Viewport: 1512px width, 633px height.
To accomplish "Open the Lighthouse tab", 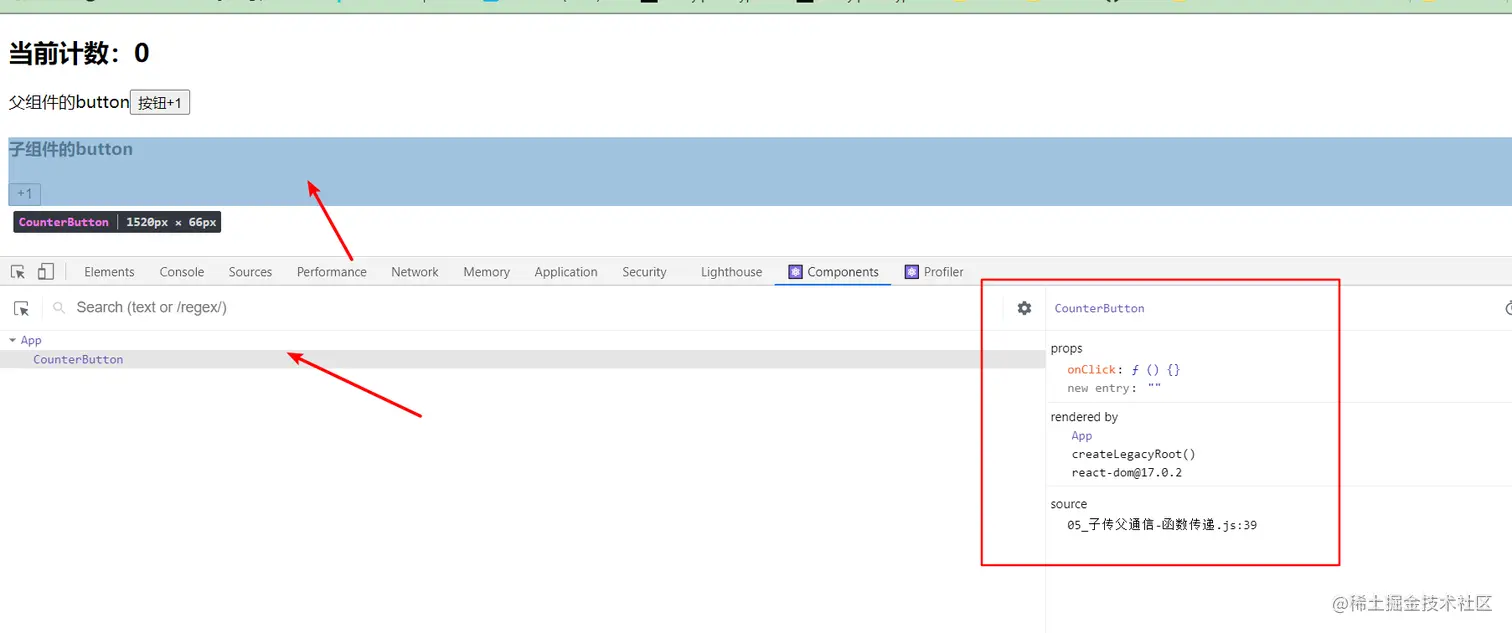I will click(x=731, y=272).
